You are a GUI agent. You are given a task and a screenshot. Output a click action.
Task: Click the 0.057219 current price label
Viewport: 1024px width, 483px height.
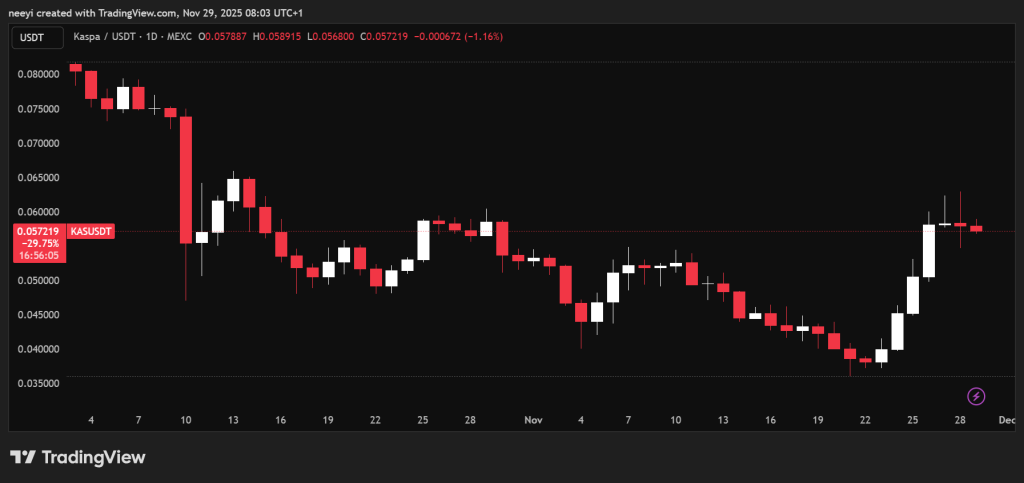(36, 231)
